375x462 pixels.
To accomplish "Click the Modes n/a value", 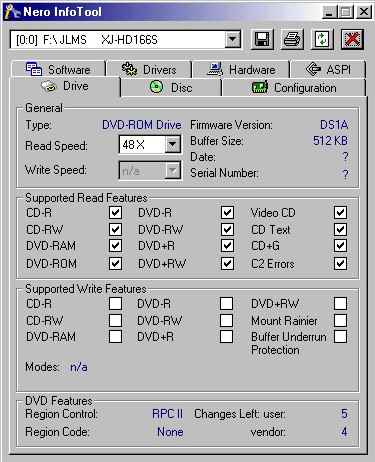I will point(79,367).
